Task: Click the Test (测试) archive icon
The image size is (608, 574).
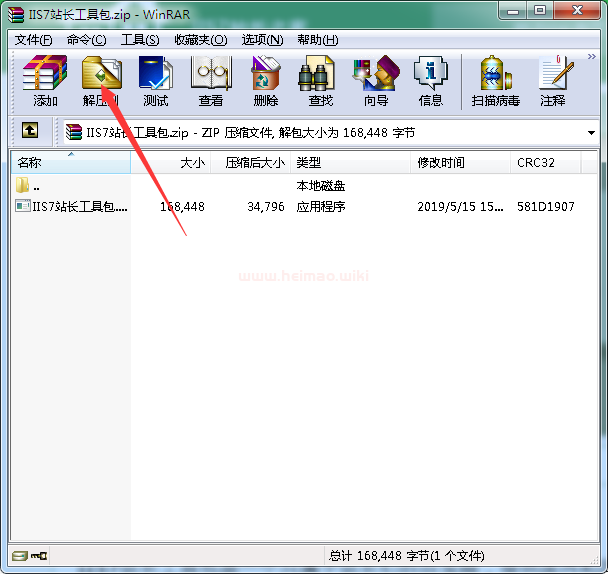Action: pos(155,81)
